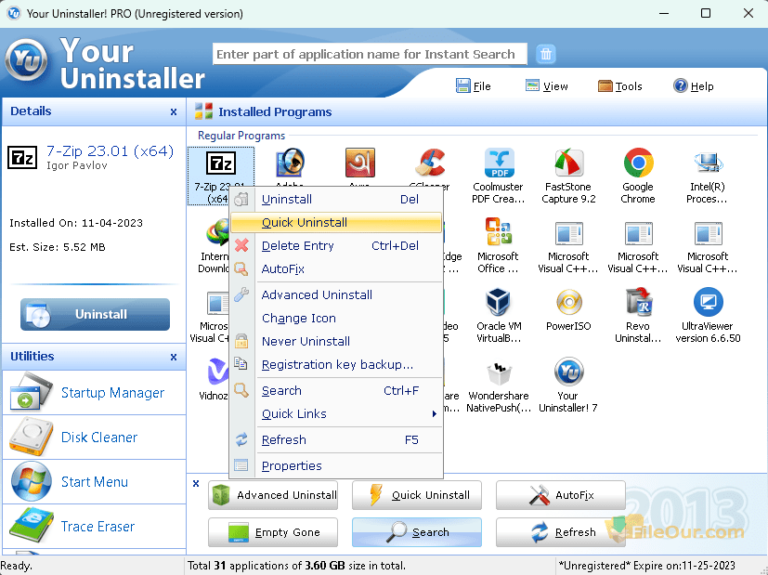Click the Your Uninstaller logo icon
This screenshot has width=768, height=575.
coord(27,60)
